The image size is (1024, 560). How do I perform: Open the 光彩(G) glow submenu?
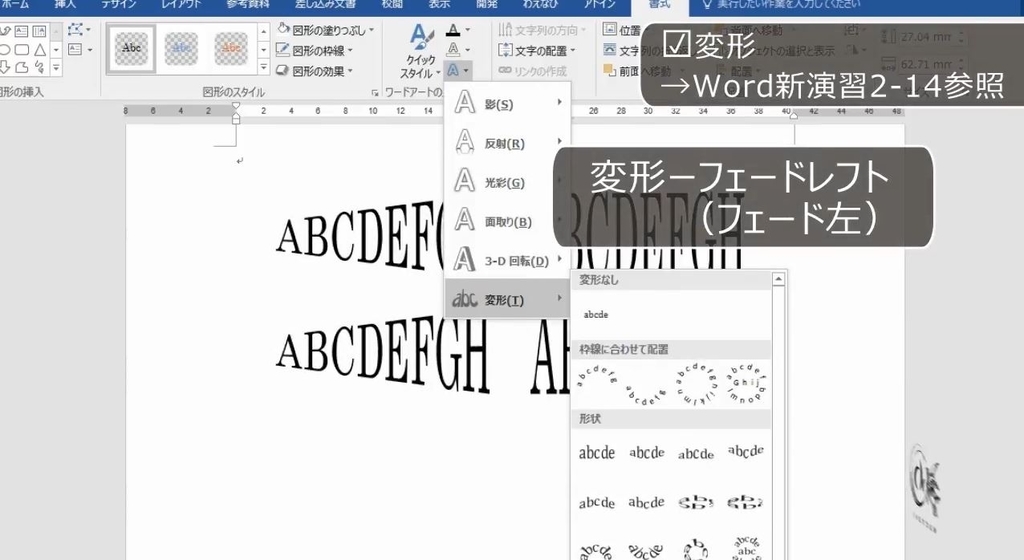(x=507, y=181)
